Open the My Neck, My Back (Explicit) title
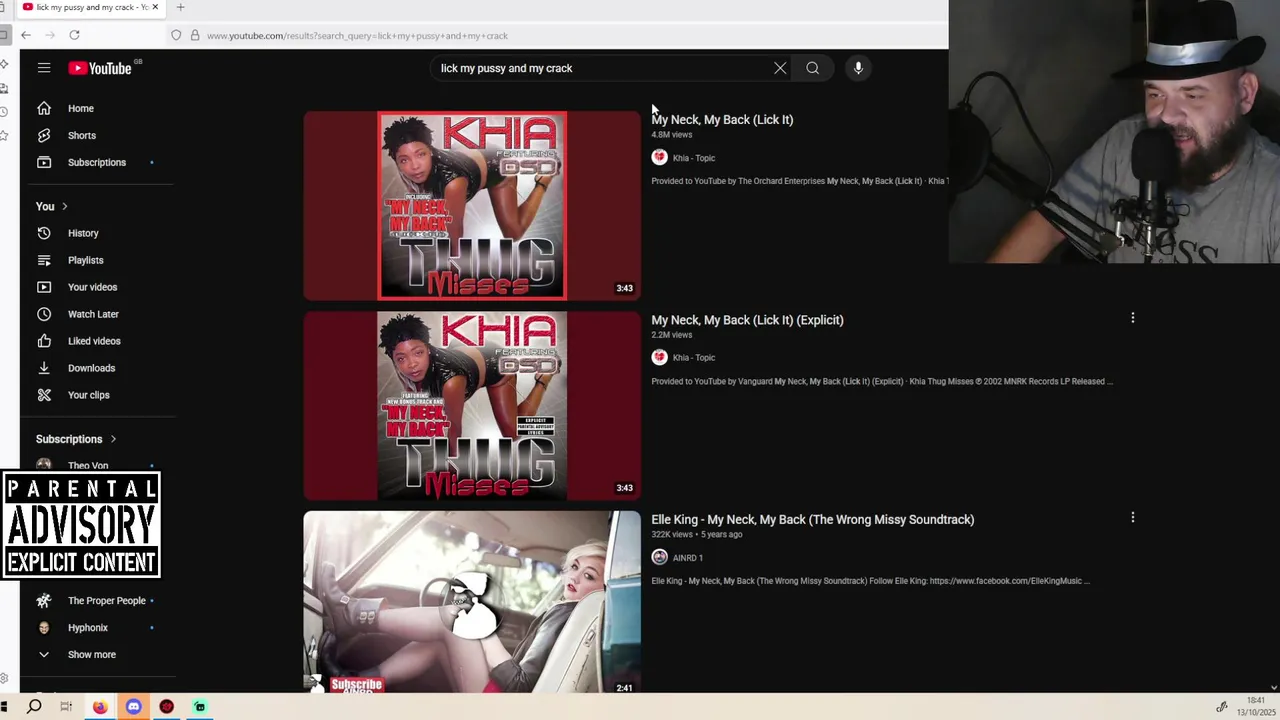Screen dimensions: 1280x720 [x=747, y=320]
